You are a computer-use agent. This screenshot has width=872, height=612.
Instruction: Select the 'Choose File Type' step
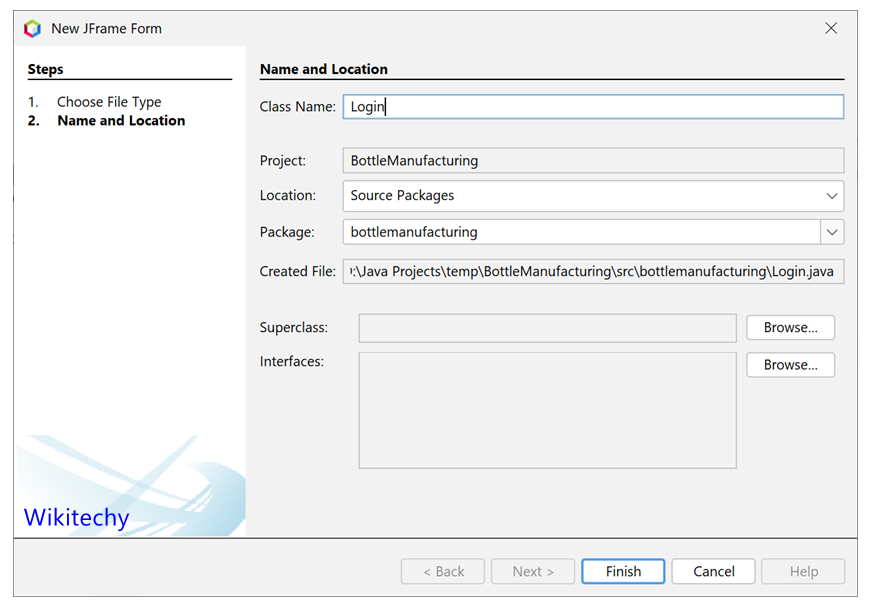tap(109, 101)
